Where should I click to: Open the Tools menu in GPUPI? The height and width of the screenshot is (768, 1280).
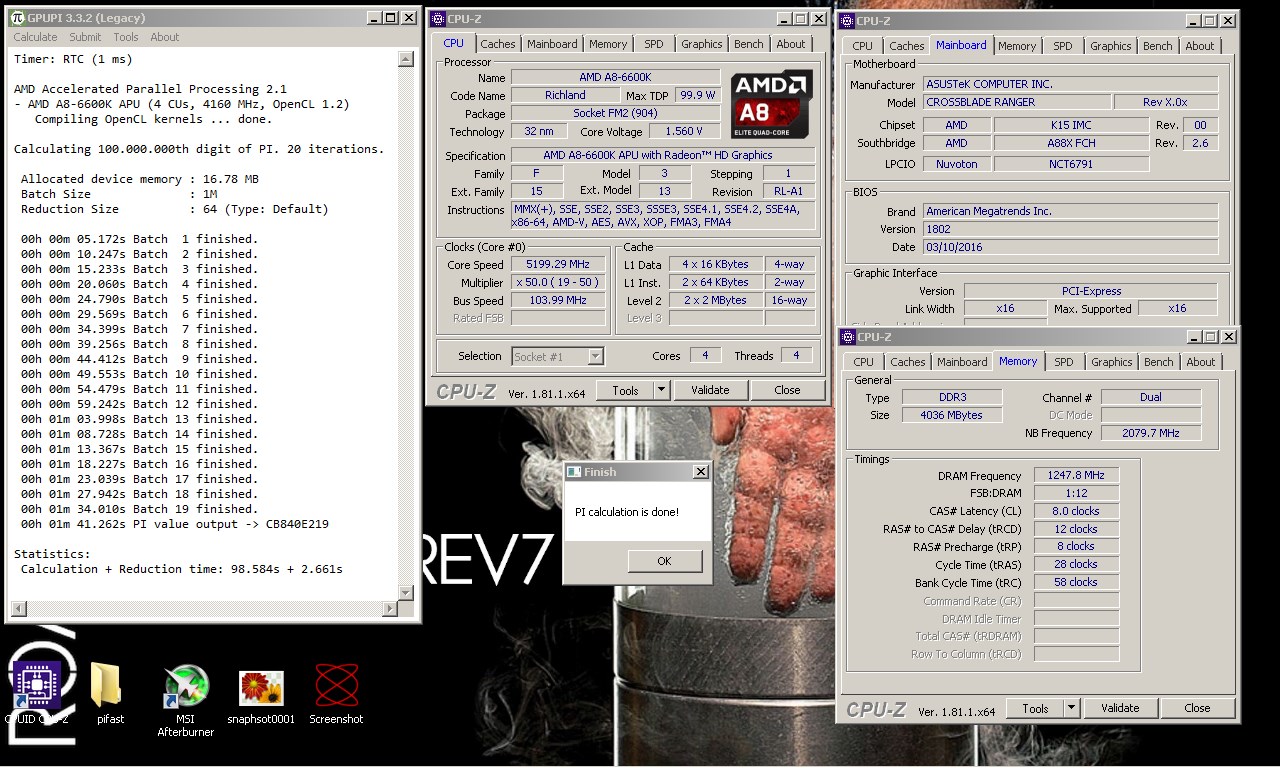pyautogui.click(x=126, y=37)
